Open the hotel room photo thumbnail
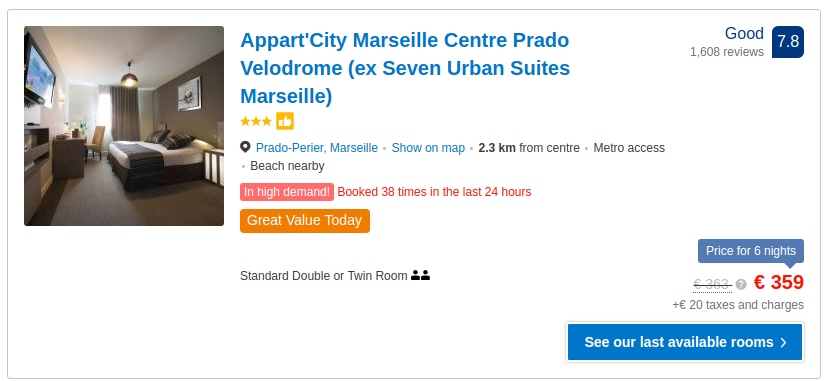 pos(124,126)
